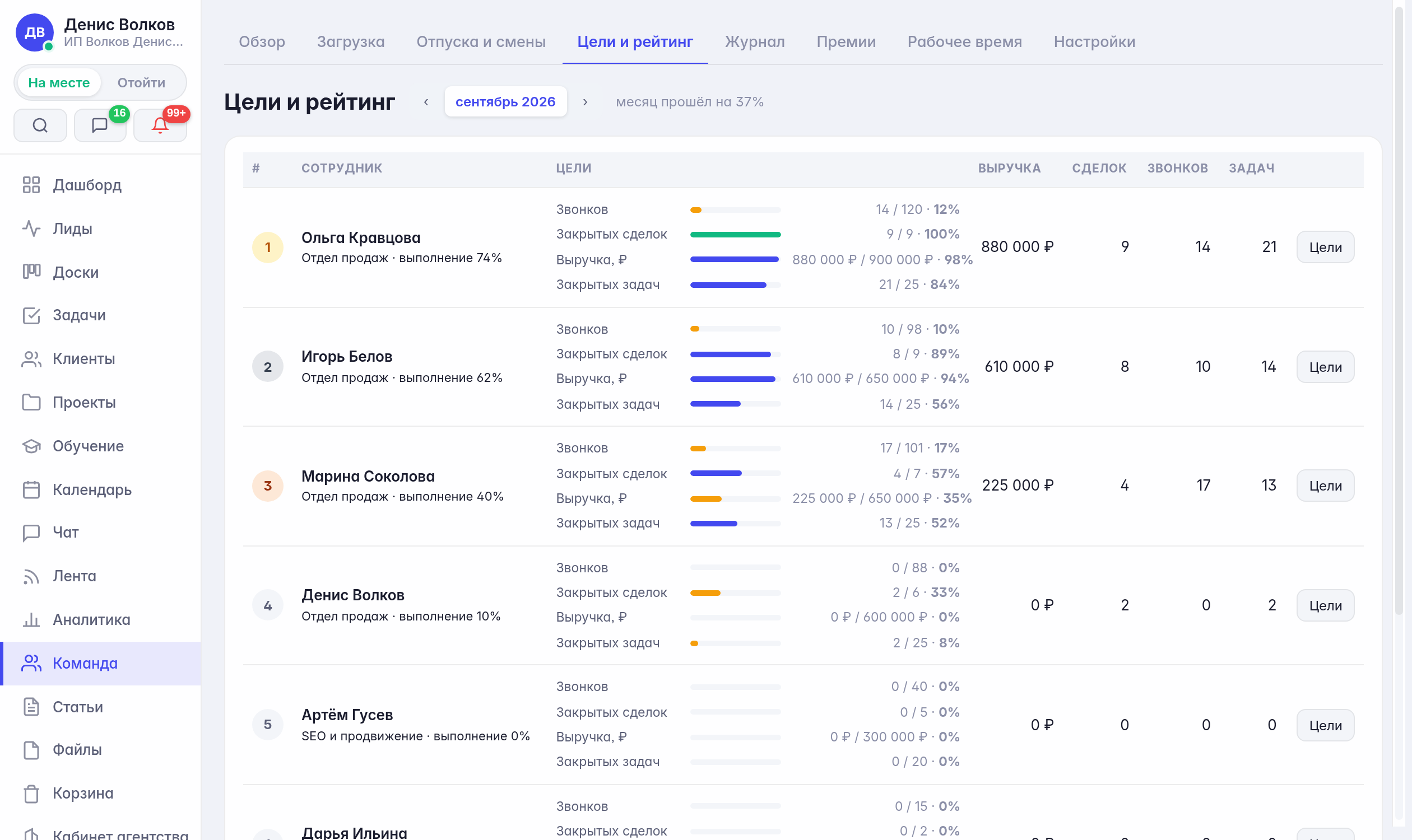Click Цели button for Ольга Кравцова

(1325, 247)
